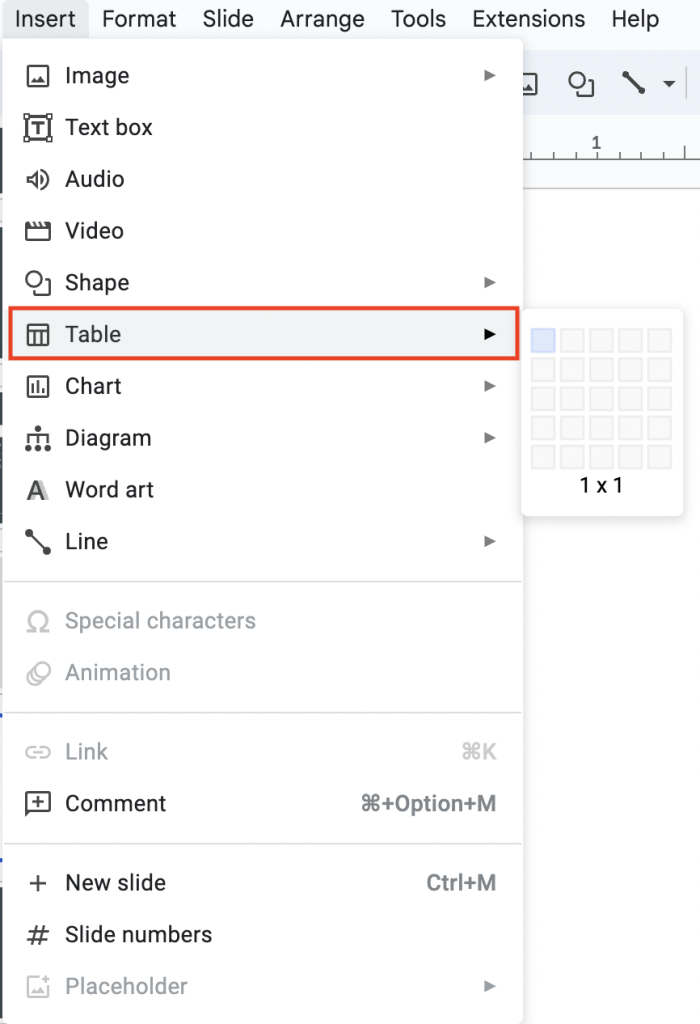Add a Comment
The width and height of the screenshot is (700, 1024).
116,803
